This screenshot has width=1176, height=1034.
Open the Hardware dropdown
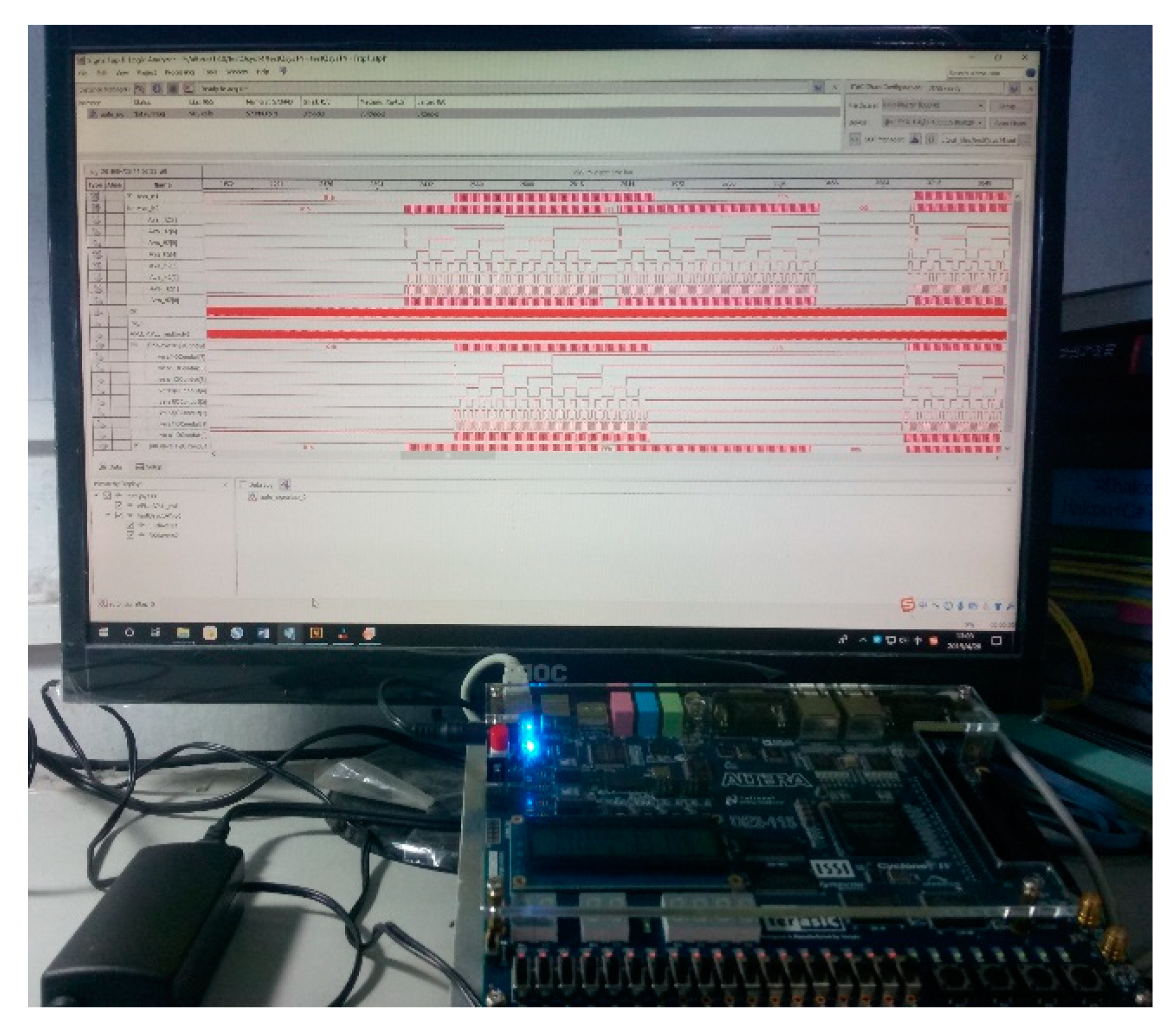click(x=933, y=105)
